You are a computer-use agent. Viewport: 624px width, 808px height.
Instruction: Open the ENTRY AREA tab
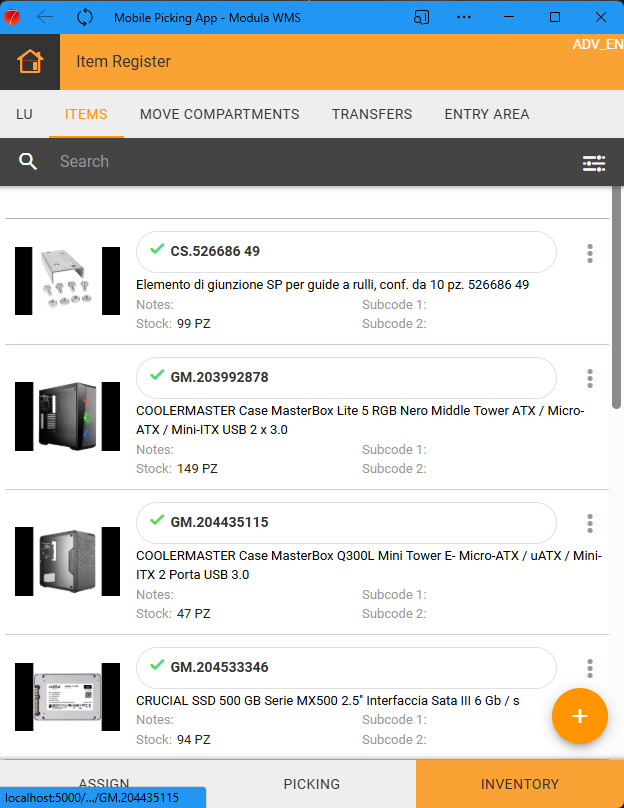tap(487, 114)
